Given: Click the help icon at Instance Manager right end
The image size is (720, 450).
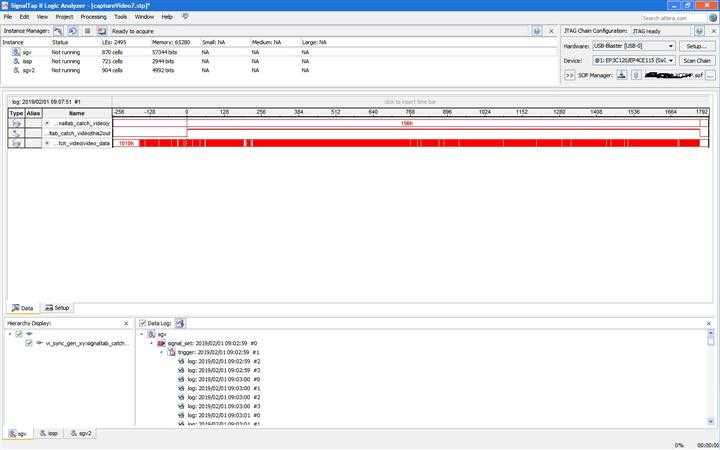Looking at the screenshot, I should (537, 31).
